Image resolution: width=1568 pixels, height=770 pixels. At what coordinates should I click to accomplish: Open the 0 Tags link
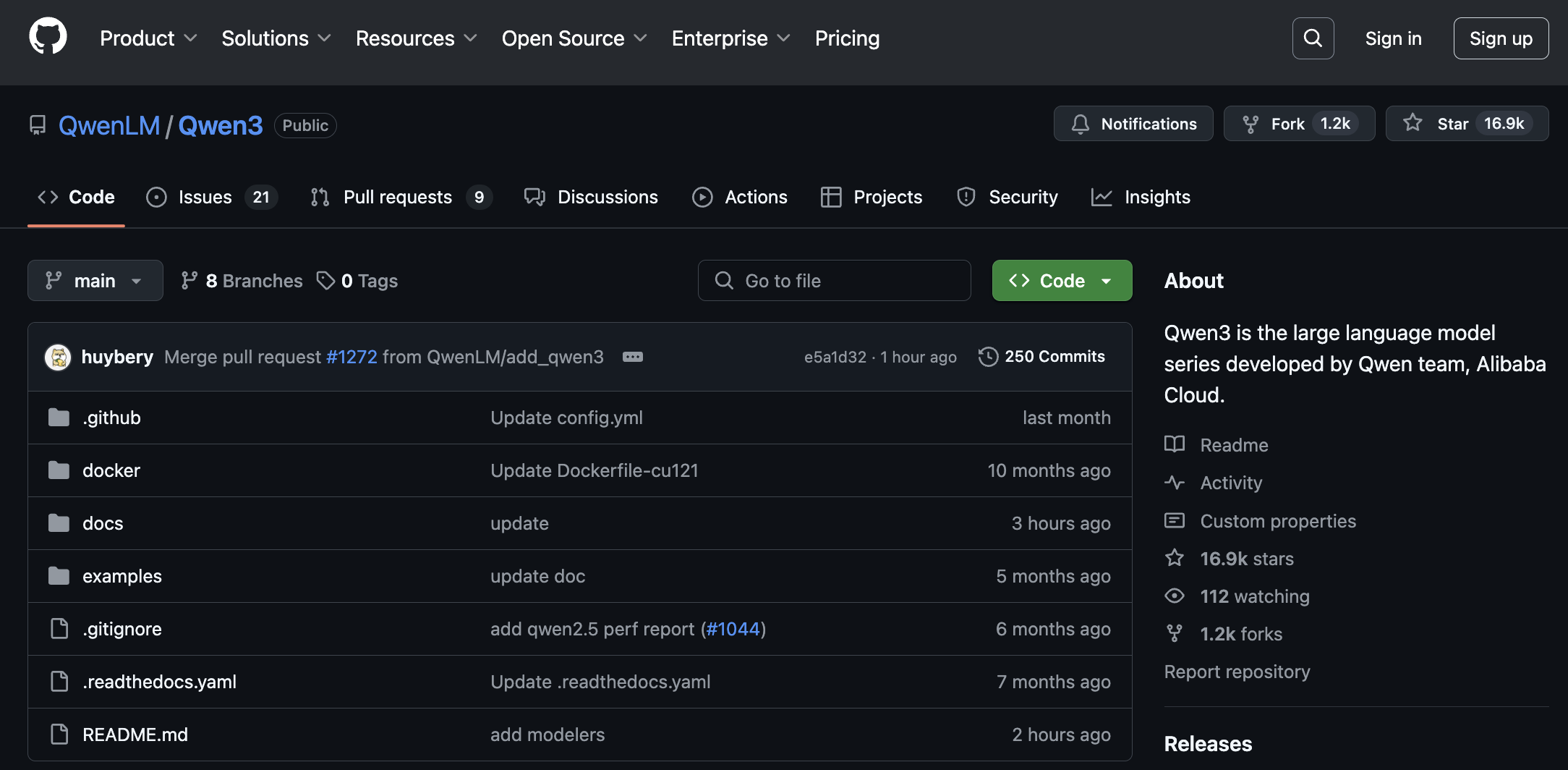tap(357, 281)
